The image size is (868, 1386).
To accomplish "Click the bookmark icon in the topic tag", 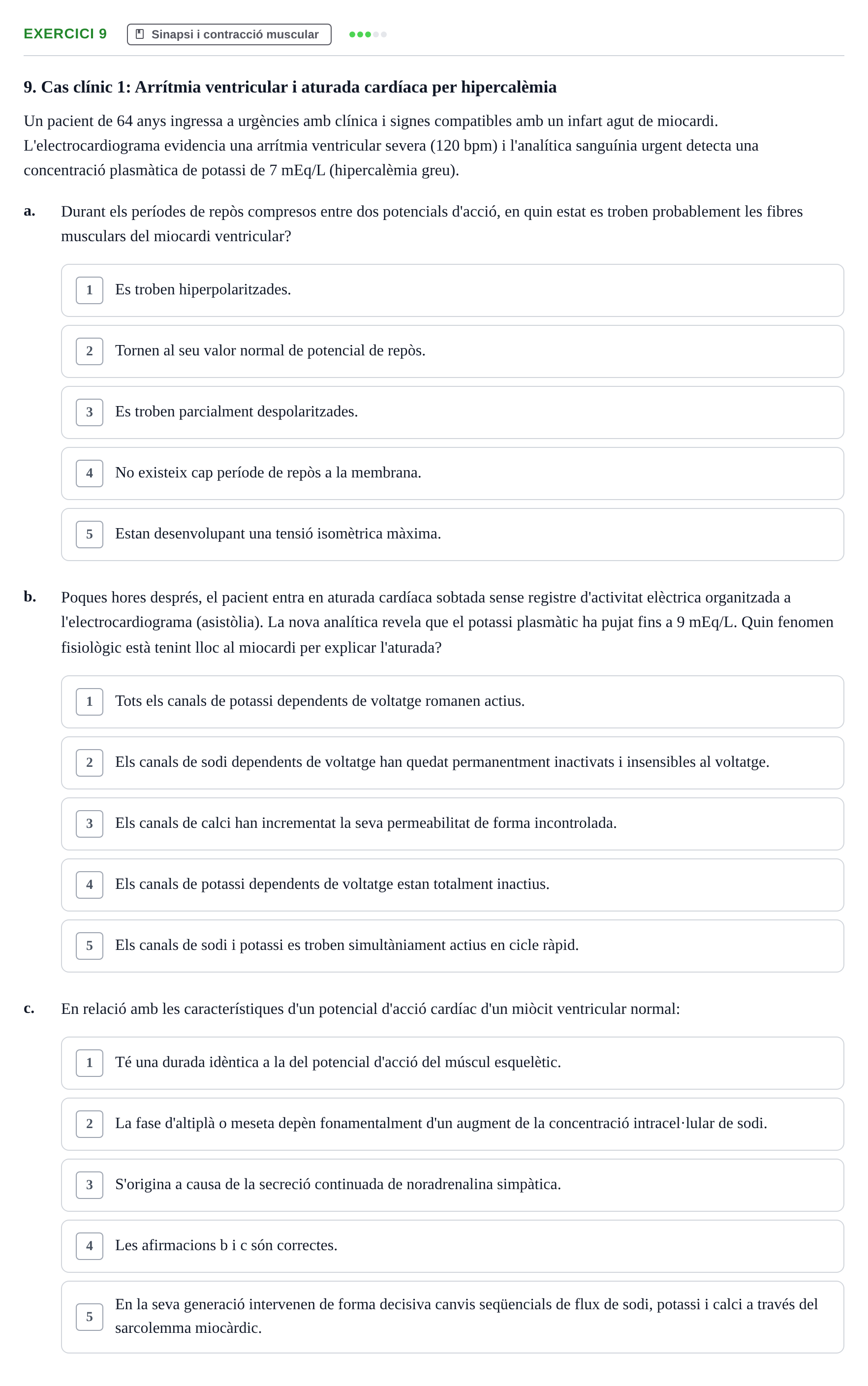I will point(140,34).
